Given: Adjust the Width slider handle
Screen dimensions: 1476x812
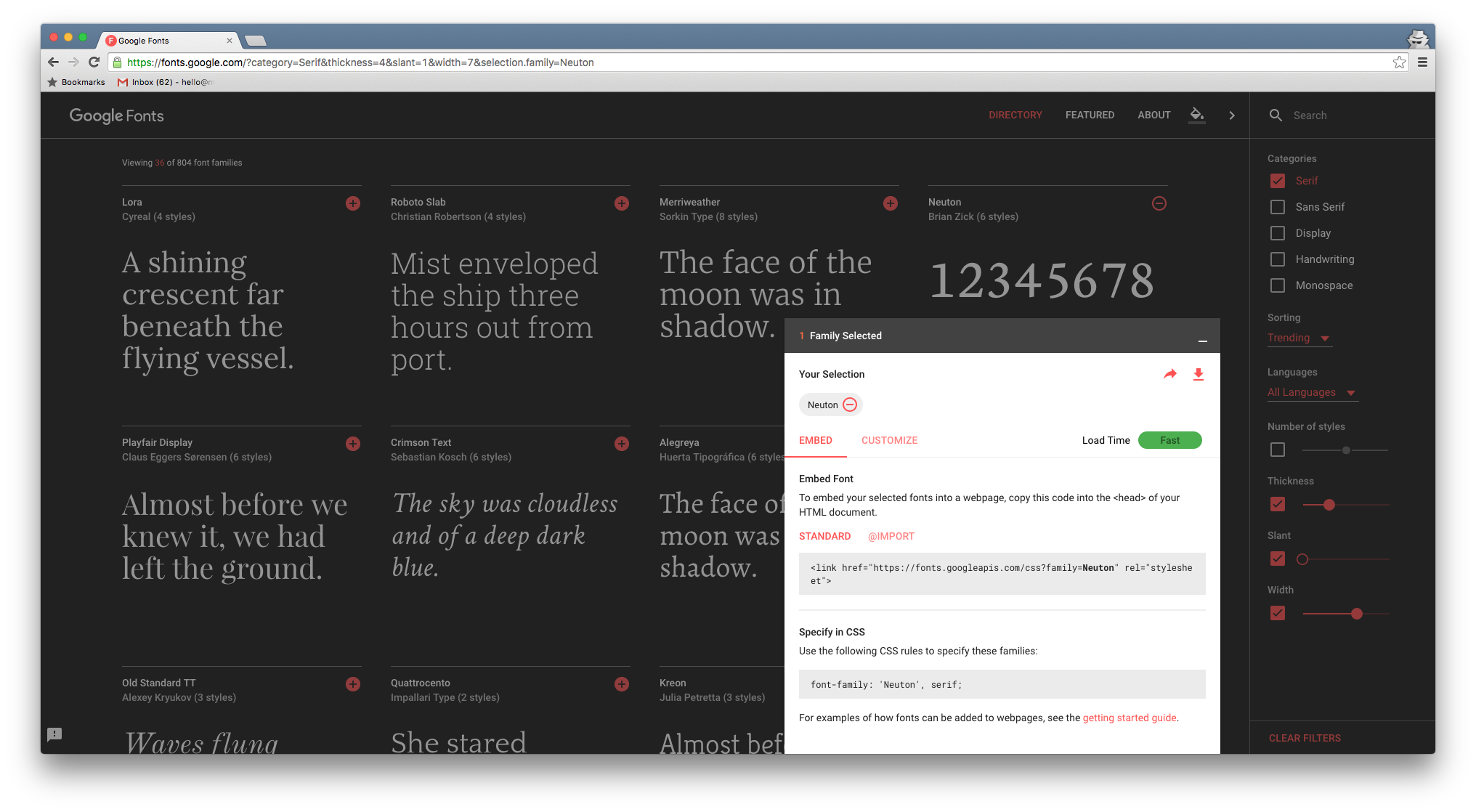Looking at the screenshot, I should point(1357,614).
